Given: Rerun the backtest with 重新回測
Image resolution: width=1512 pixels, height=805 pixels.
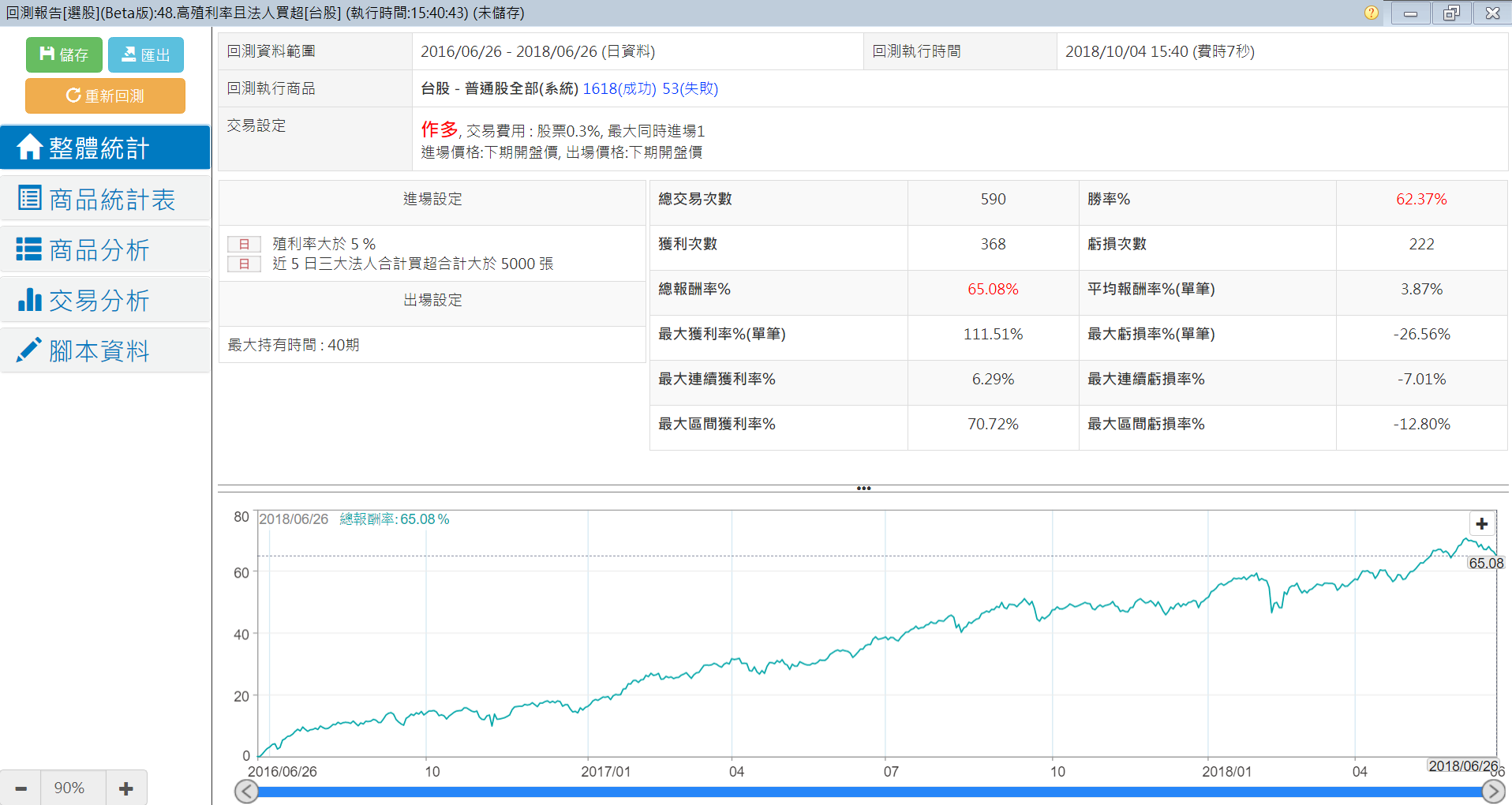Looking at the screenshot, I should pos(105,95).
